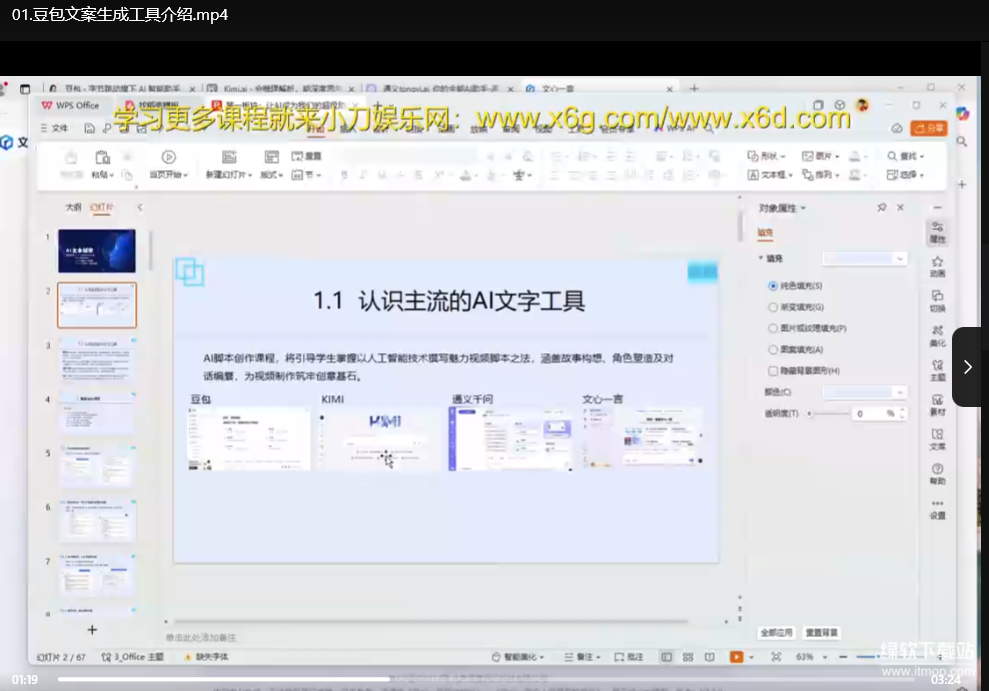This screenshot has height=691, width=989.
Task: Adjust the Transparency (透明度) slider
Action: tap(828, 414)
